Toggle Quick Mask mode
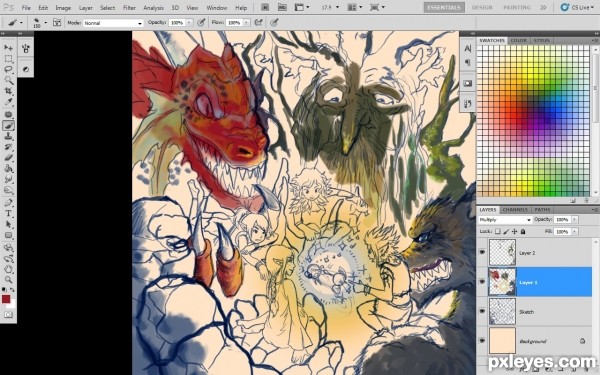Viewport: 600px width, 375px height. point(8,315)
